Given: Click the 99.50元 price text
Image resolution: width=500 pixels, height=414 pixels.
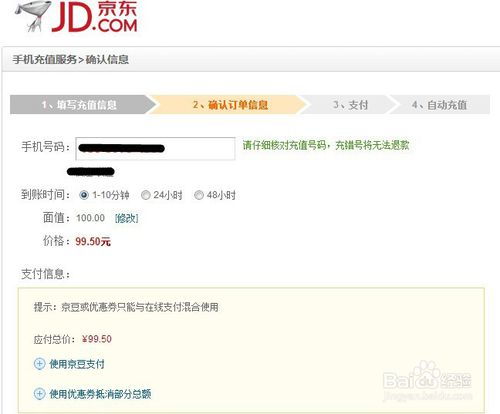Looking at the screenshot, I should pyautogui.click(x=93, y=241).
